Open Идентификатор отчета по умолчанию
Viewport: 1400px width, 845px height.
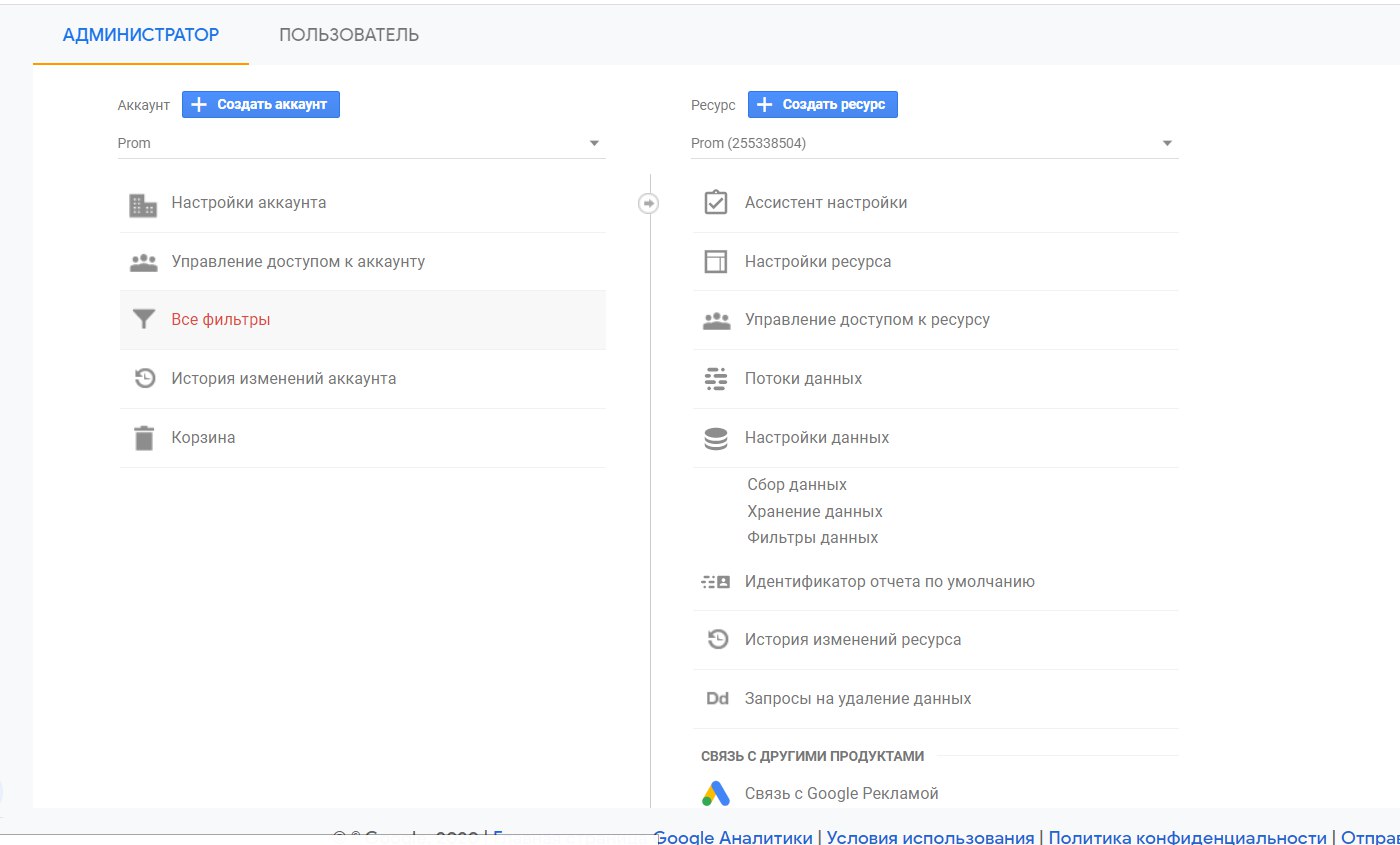(935, 581)
